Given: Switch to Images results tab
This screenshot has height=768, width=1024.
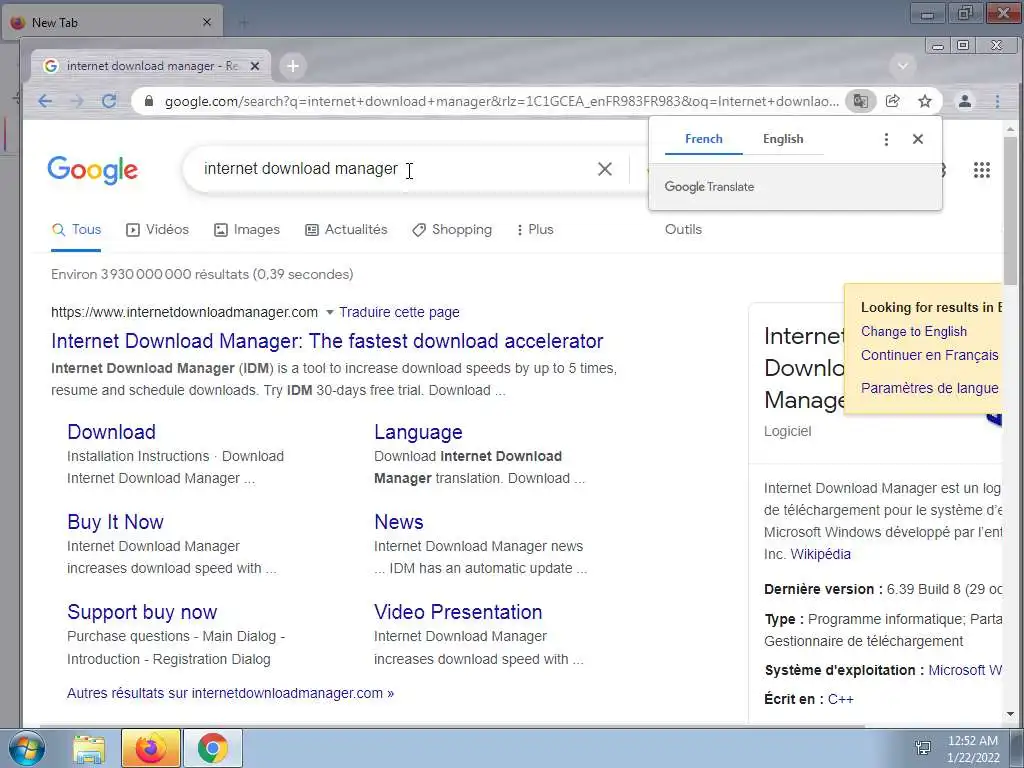Looking at the screenshot, I should [247, 230].
